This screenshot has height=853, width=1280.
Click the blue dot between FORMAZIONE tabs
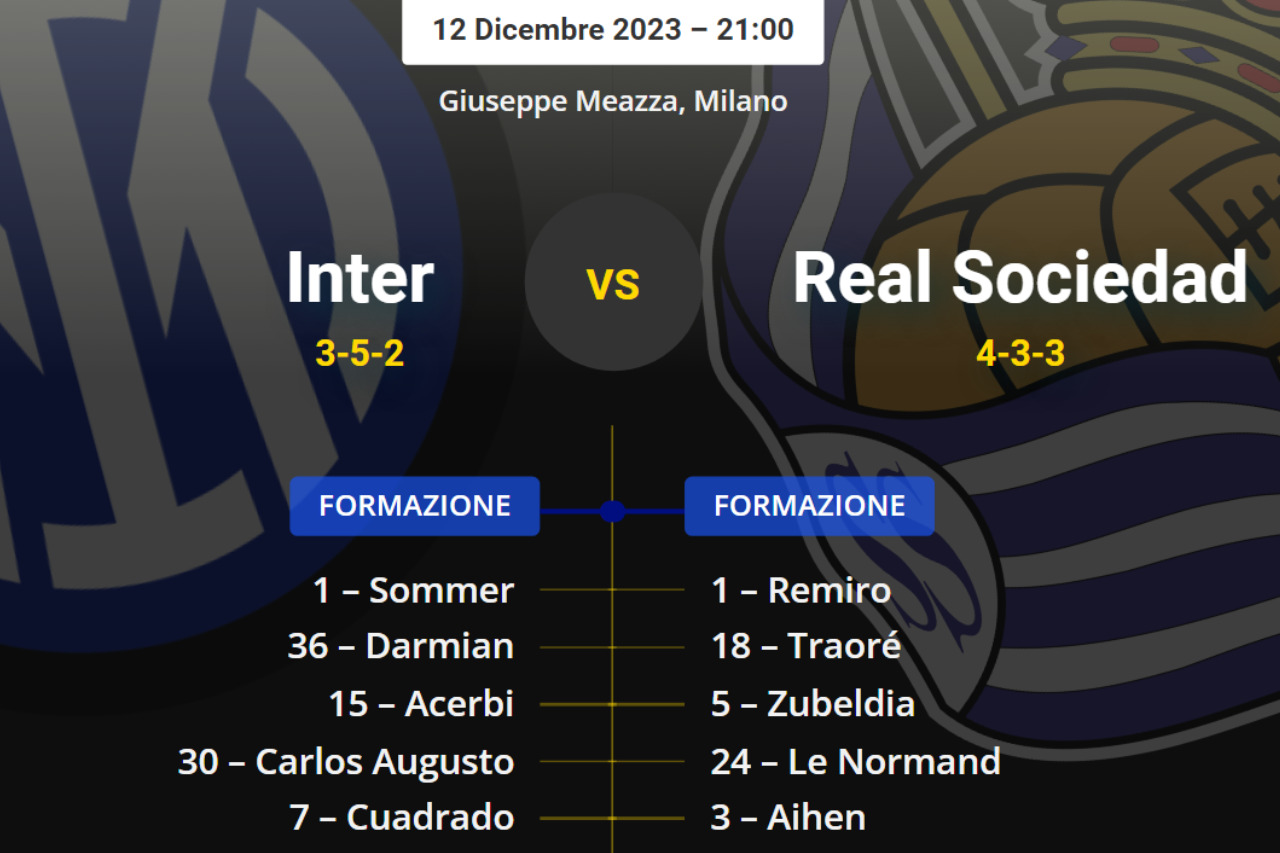click(612, 511)
